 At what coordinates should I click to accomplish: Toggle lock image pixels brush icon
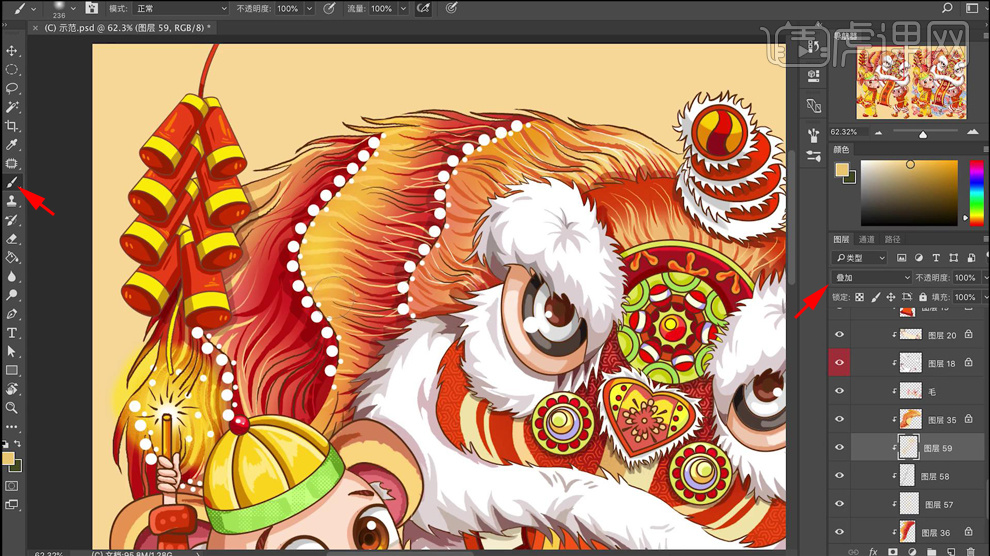tap(875, 297)
